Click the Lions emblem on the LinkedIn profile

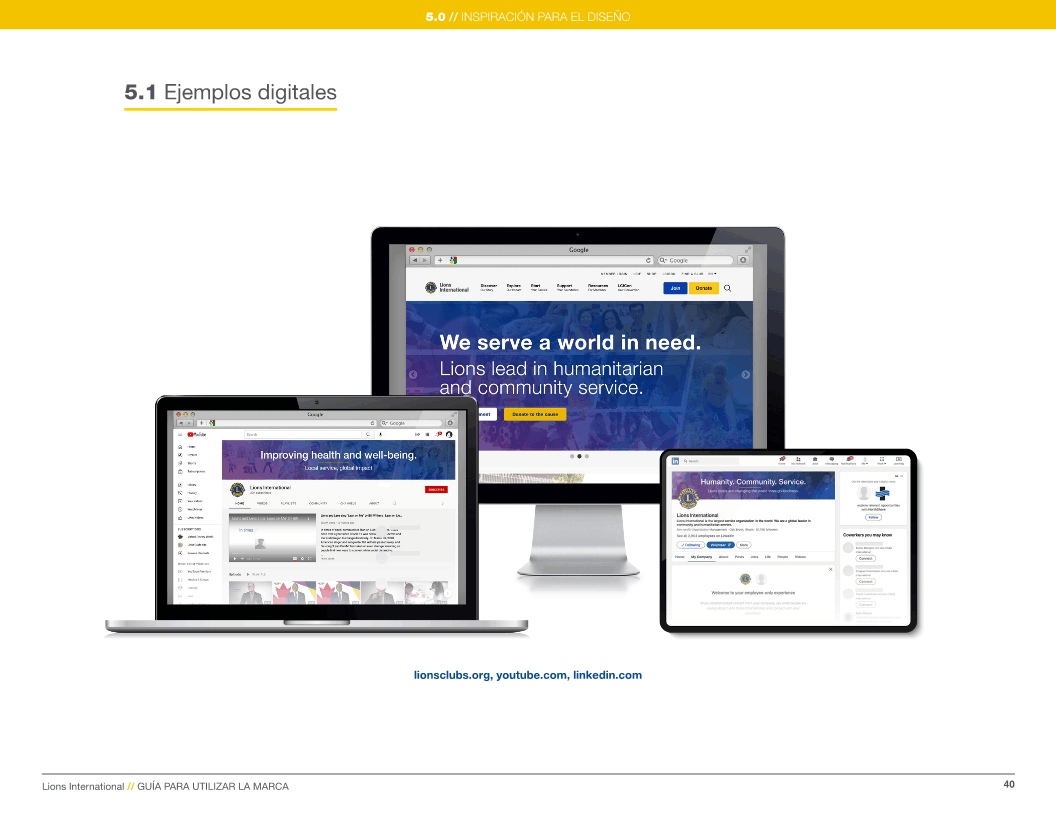[688, 498]
